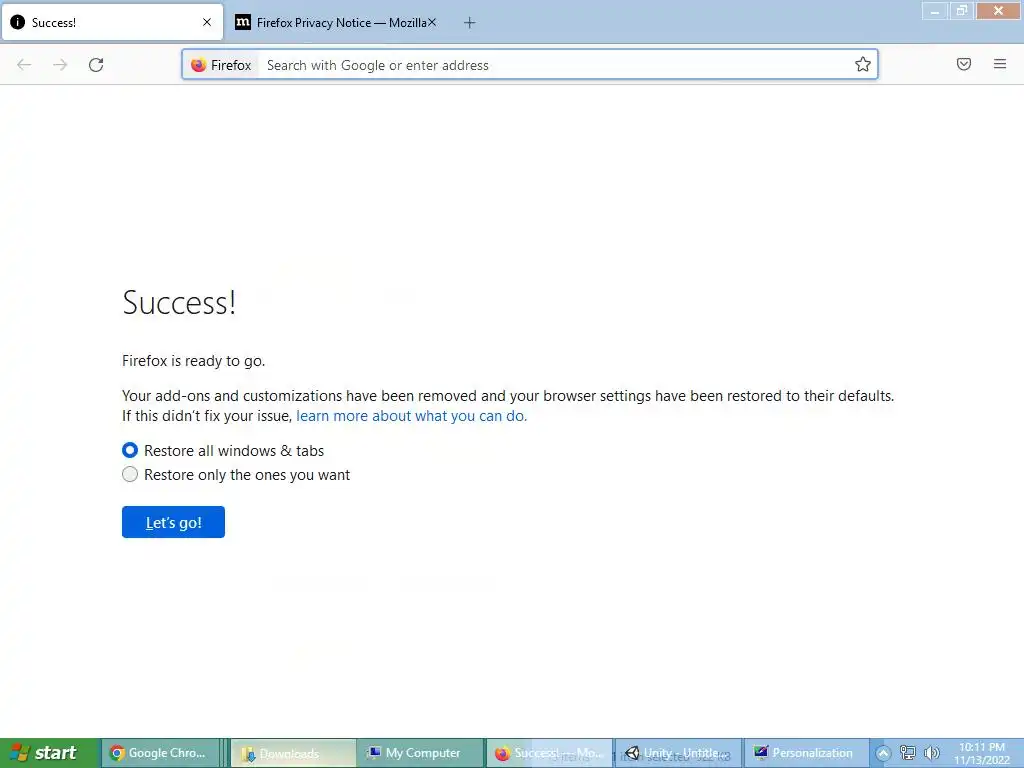The width and height of the screenshot is (1024, 768).
Task: Click the taskbar clock showing 10:11 PM
Action: (982, 753)
